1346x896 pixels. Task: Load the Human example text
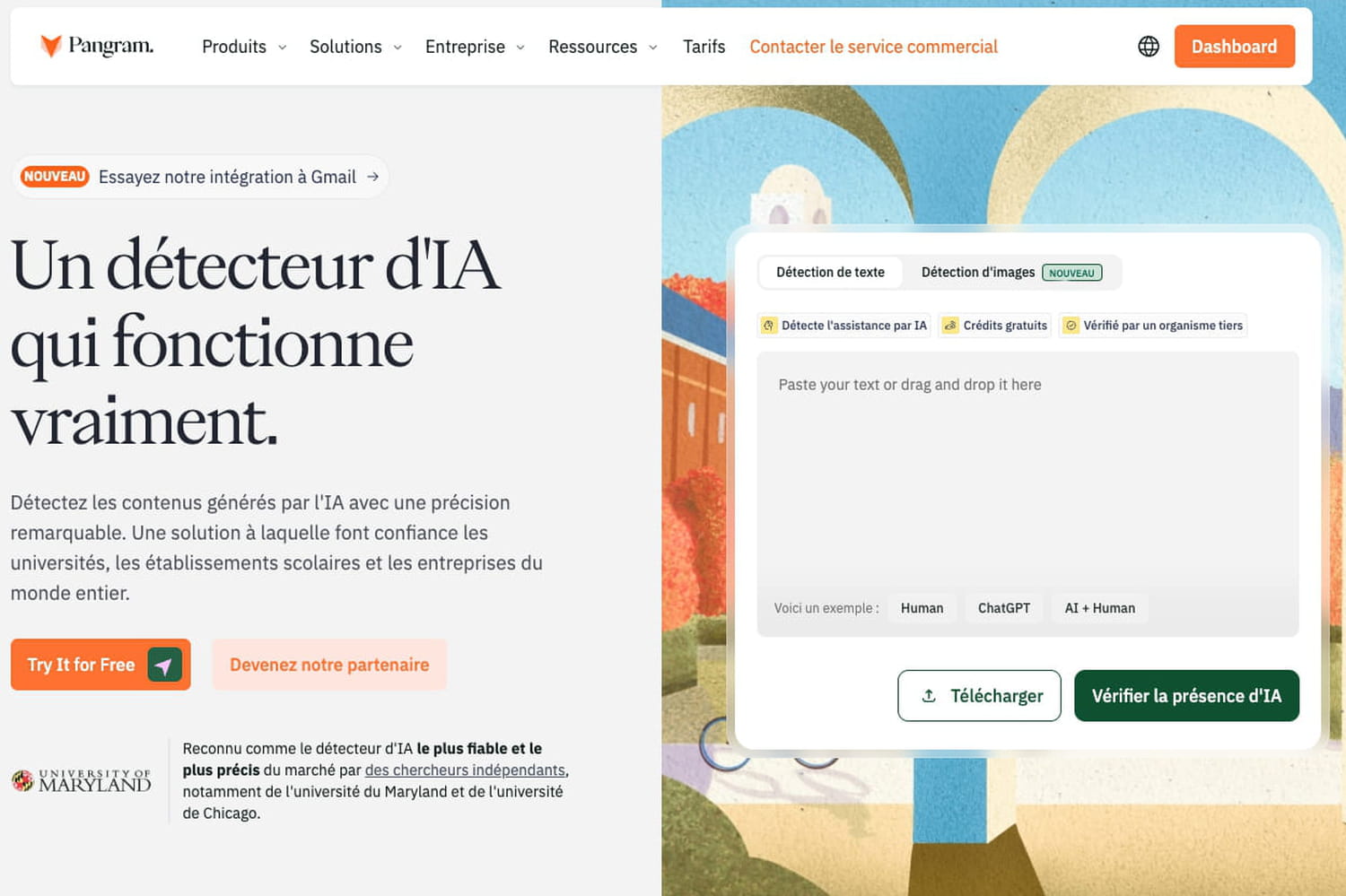click(x=922, y=608)
